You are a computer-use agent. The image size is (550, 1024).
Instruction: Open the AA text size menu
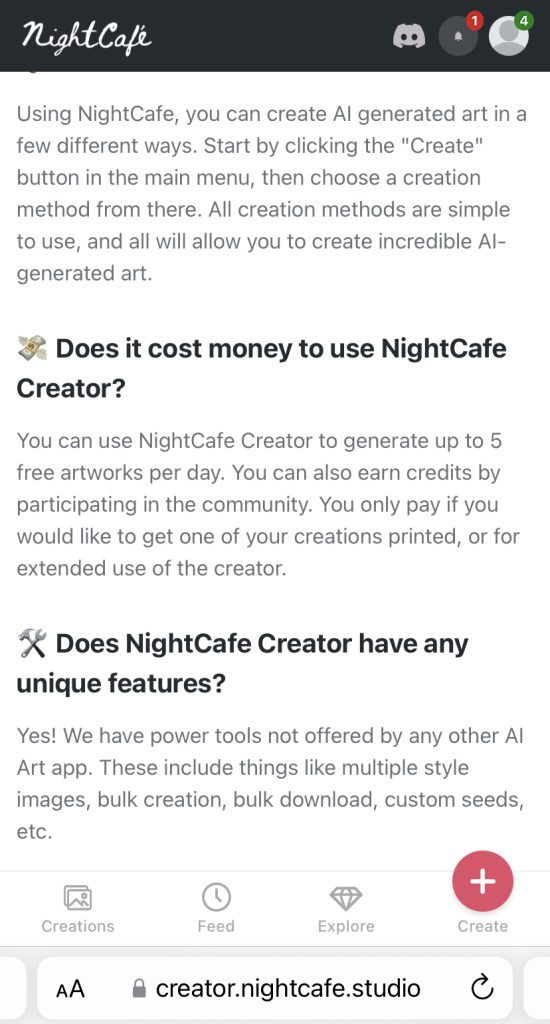coord(71,989)
